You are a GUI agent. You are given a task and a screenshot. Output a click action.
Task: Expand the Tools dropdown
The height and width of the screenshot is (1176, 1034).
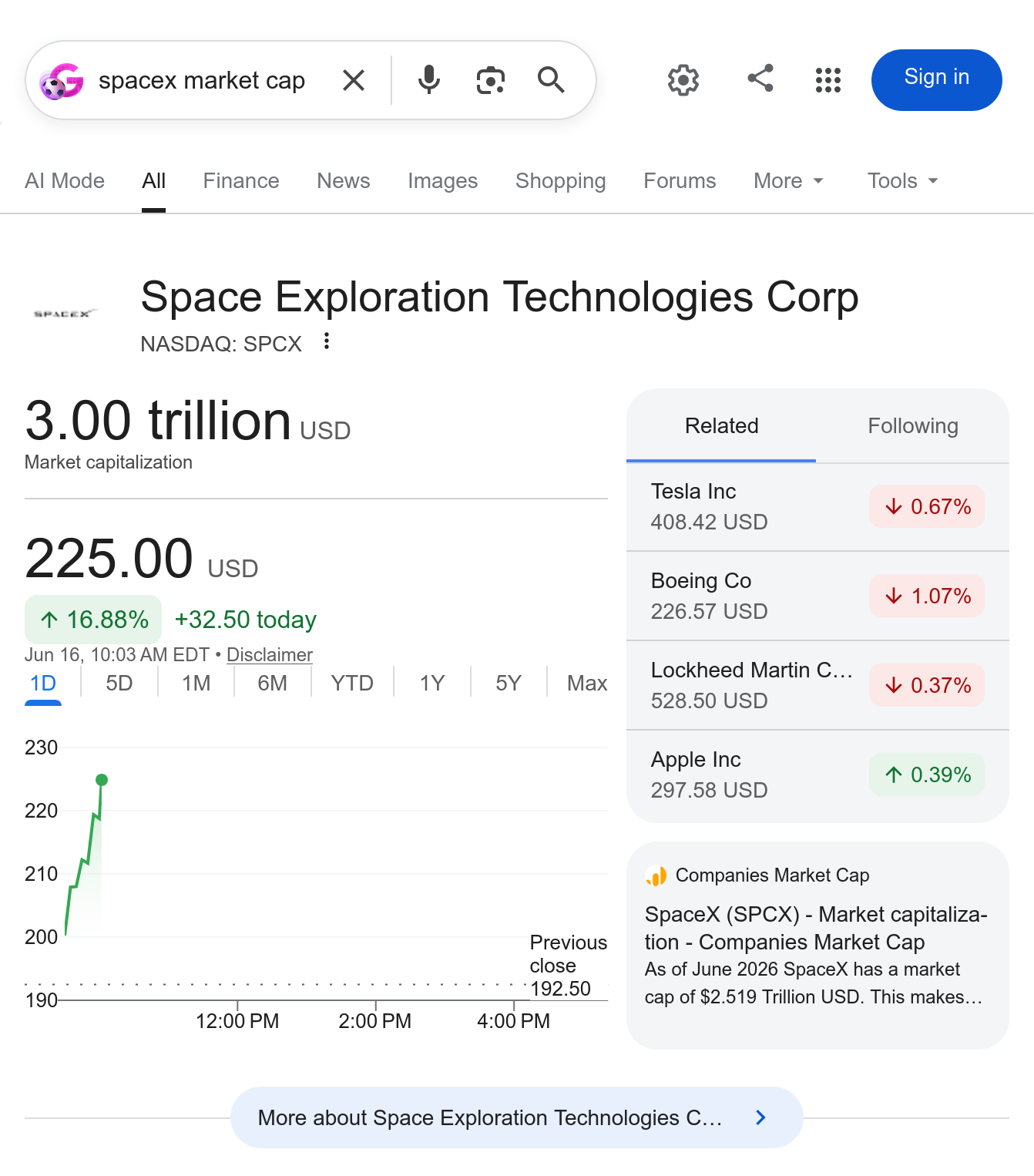(903, 181)
